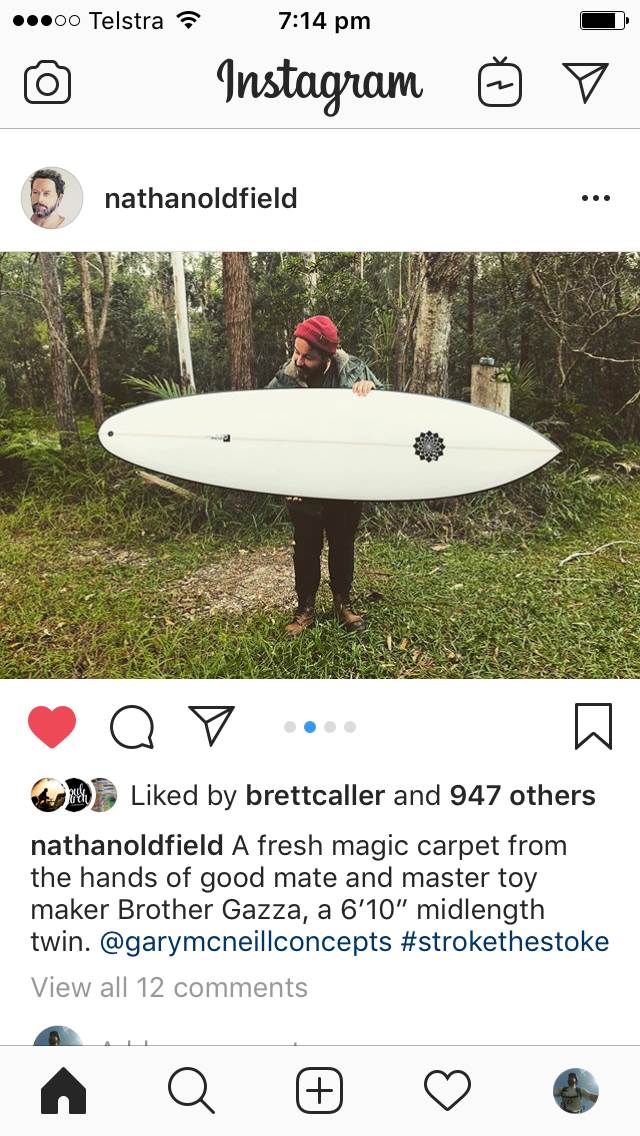Open the 947 others likes list
The height and width of the screenshot is (1136, 640).
(523, 795)
